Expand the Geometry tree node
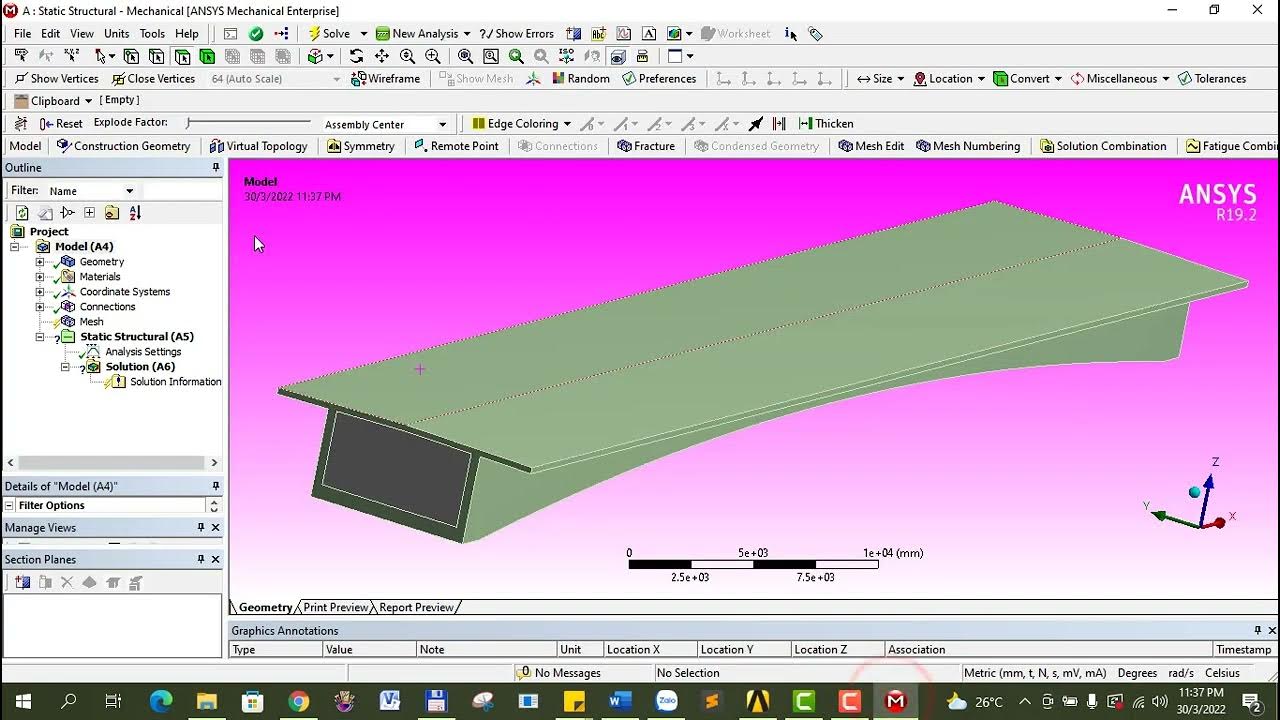This screenshot has width=1280, height=720. pos(40,262)
